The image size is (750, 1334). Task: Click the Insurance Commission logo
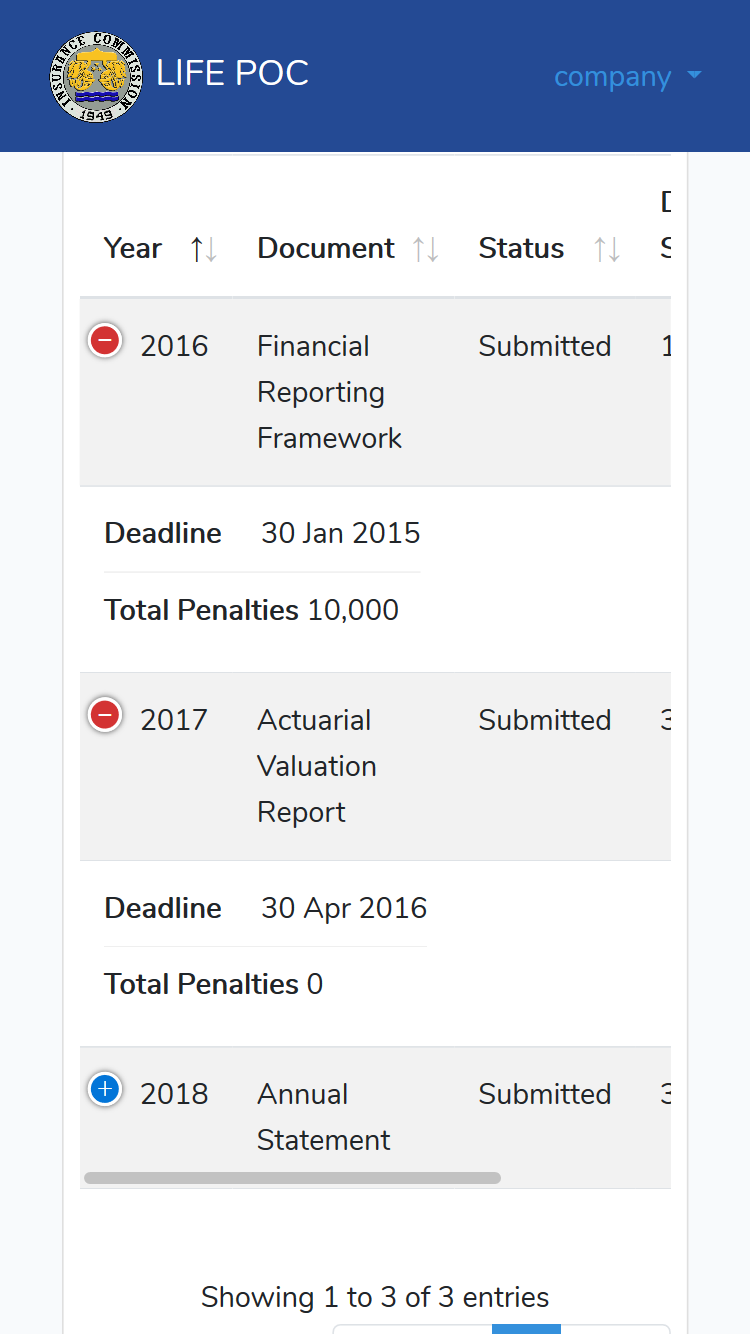(x=96, y=77)
